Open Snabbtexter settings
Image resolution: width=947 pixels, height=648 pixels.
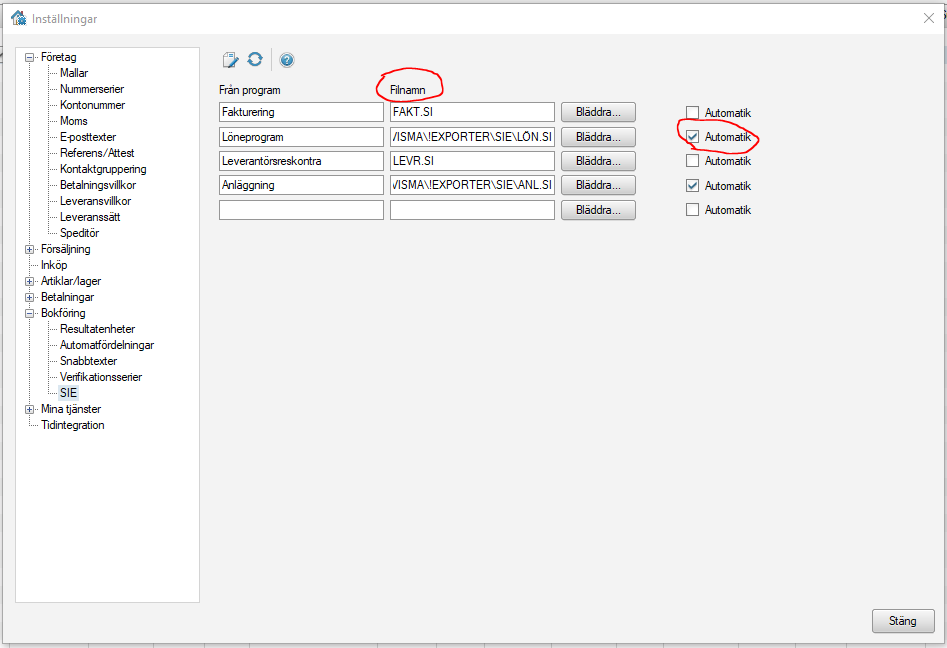tap(88, 361)
